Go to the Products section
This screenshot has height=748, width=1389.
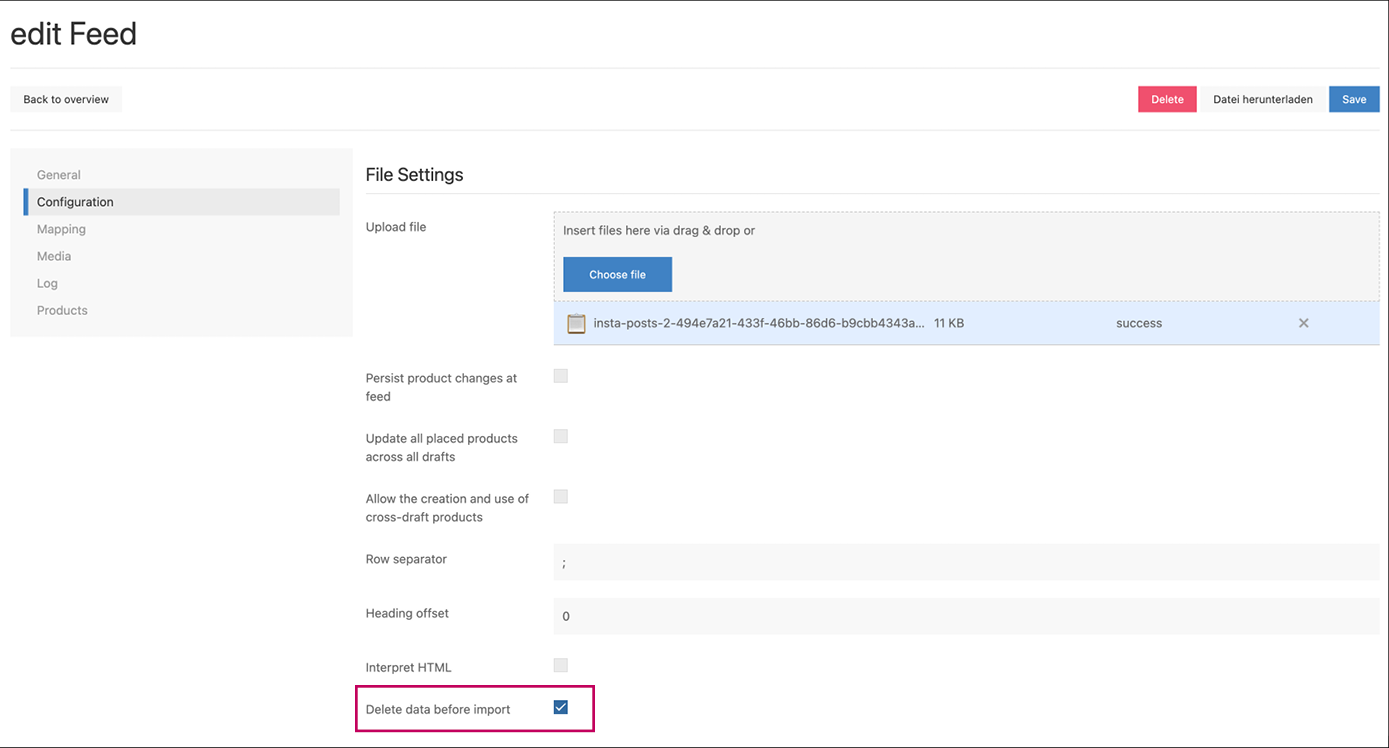click(x=62, y=310)
